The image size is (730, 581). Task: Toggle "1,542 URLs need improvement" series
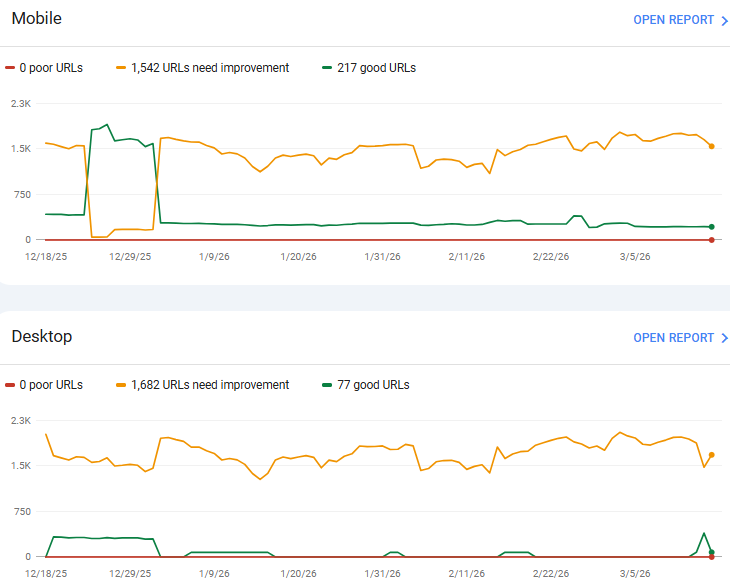point(210,68)
